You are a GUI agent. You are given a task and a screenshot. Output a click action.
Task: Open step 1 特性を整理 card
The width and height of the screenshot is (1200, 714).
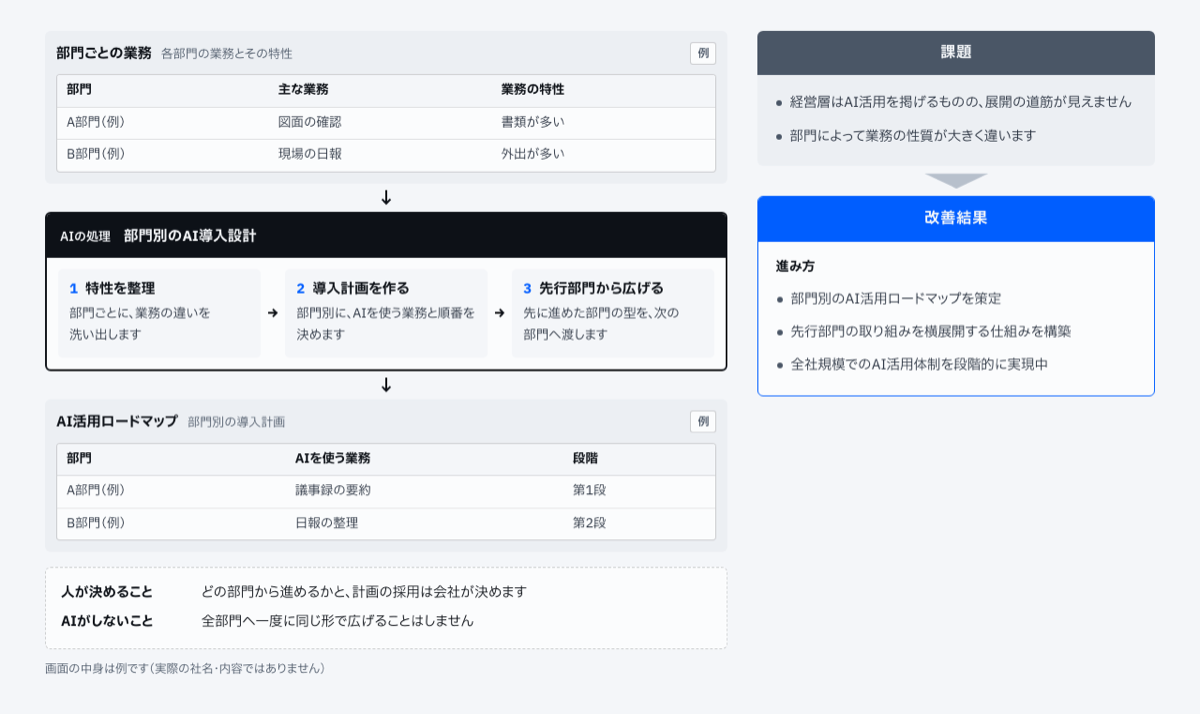tap(159, 312)
